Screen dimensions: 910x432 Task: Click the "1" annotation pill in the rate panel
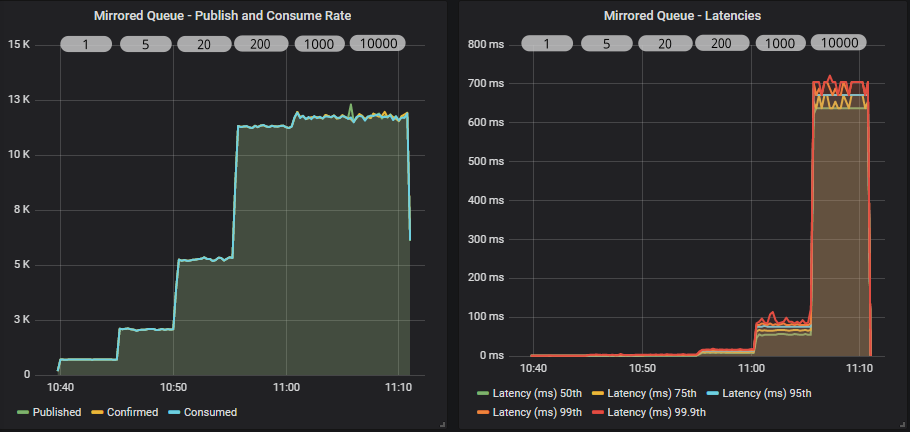pyautogui.click(x=87, y=44)
